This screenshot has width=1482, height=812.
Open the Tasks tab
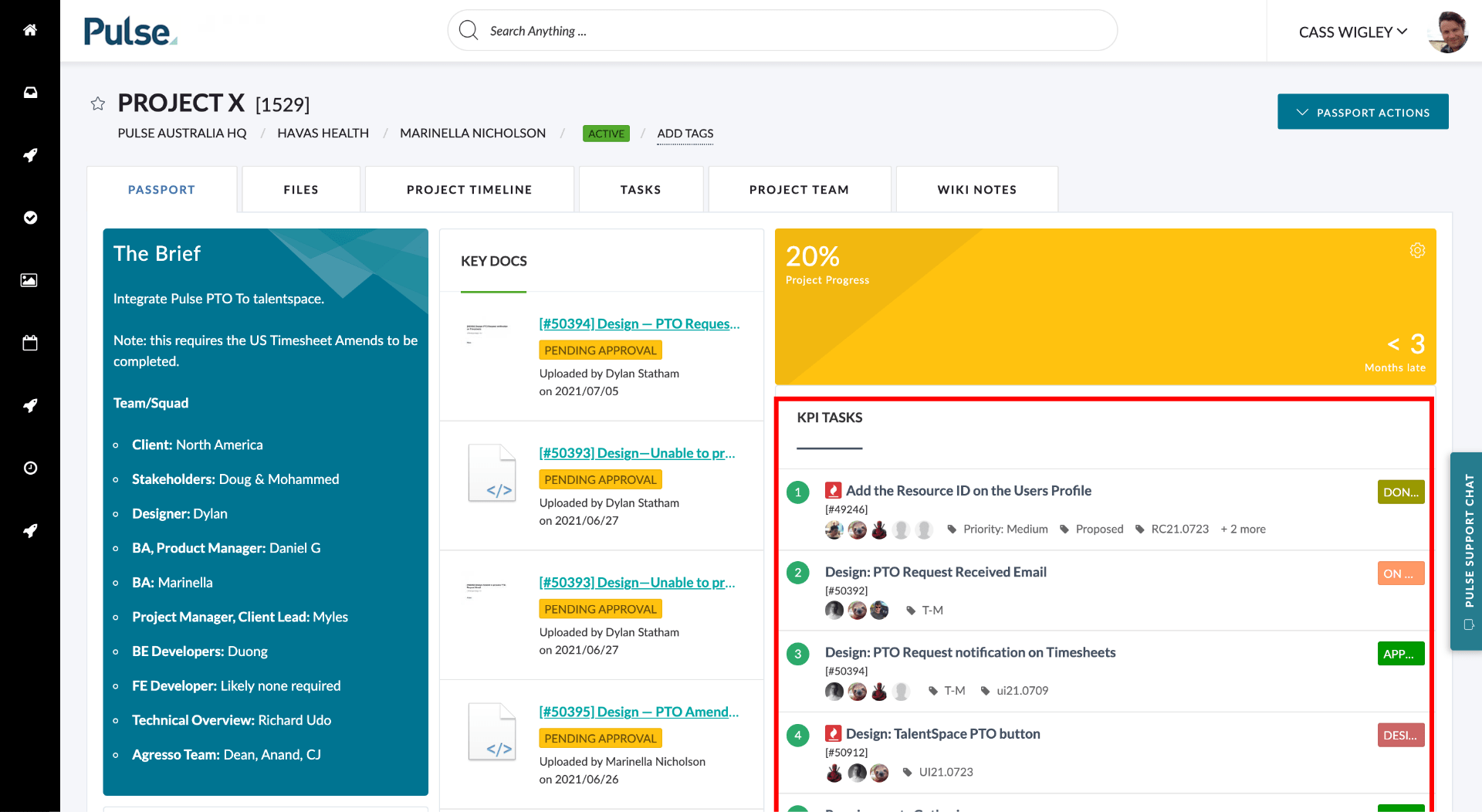click(641, 189)
